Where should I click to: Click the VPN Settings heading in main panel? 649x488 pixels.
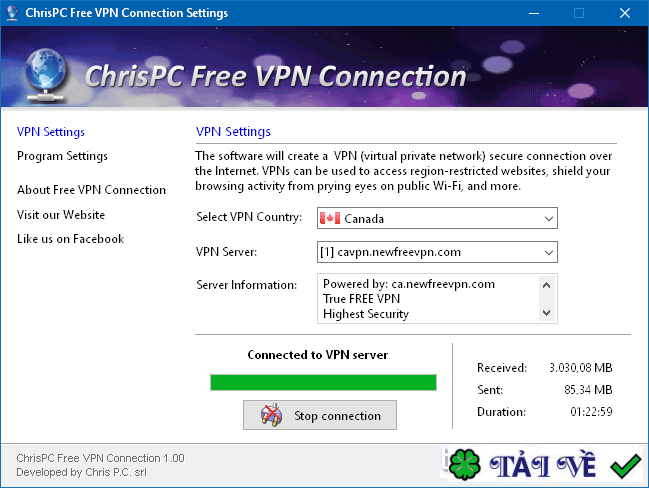233,132
